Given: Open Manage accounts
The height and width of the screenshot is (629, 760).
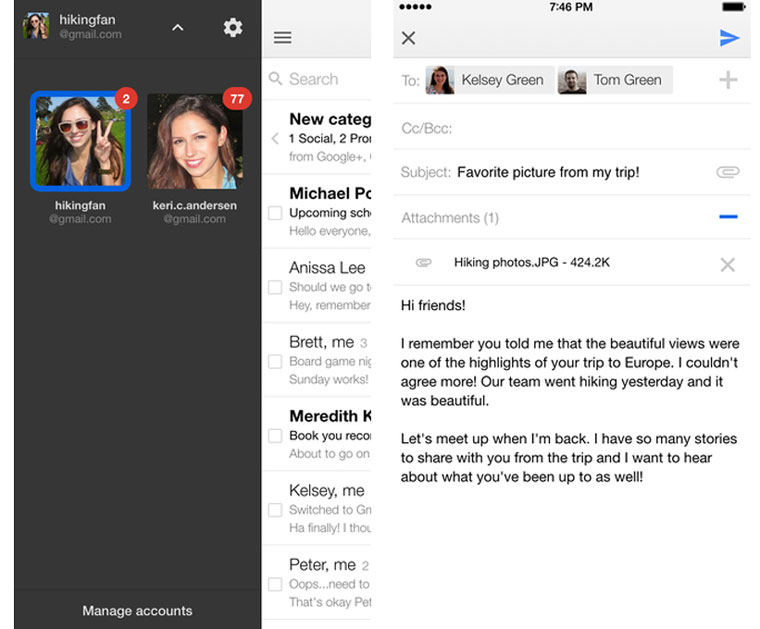Looking at the screenshot, I should point(137,611).
